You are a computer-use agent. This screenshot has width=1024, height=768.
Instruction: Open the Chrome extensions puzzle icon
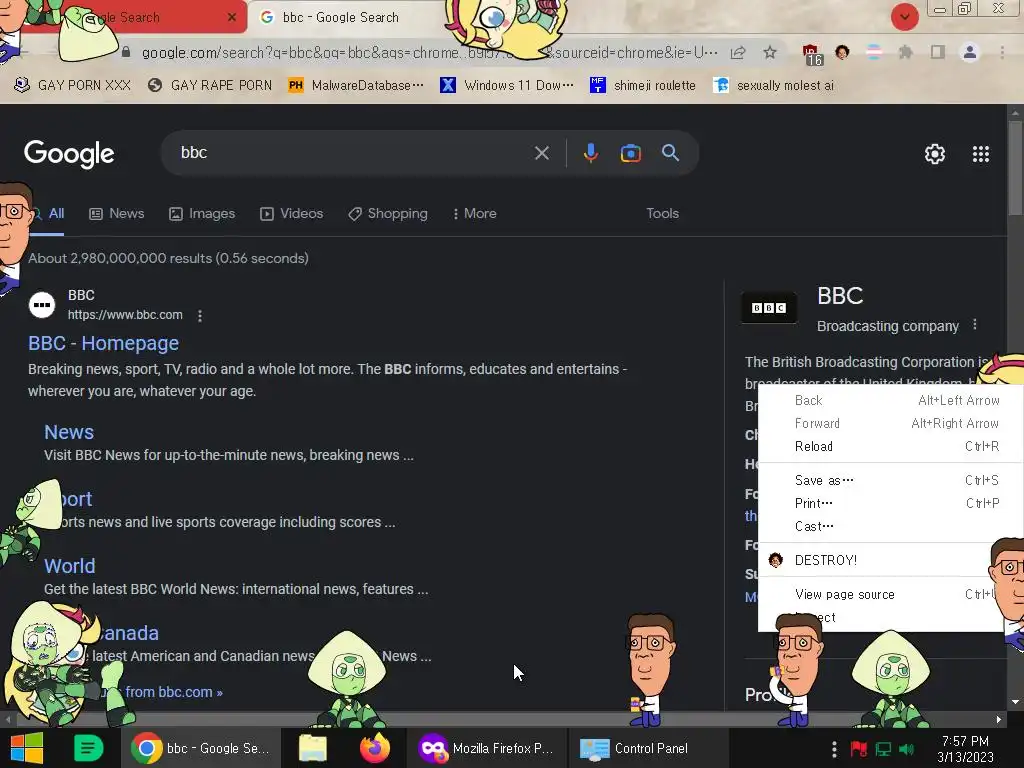pyautogui.click(x=905, y=52)
